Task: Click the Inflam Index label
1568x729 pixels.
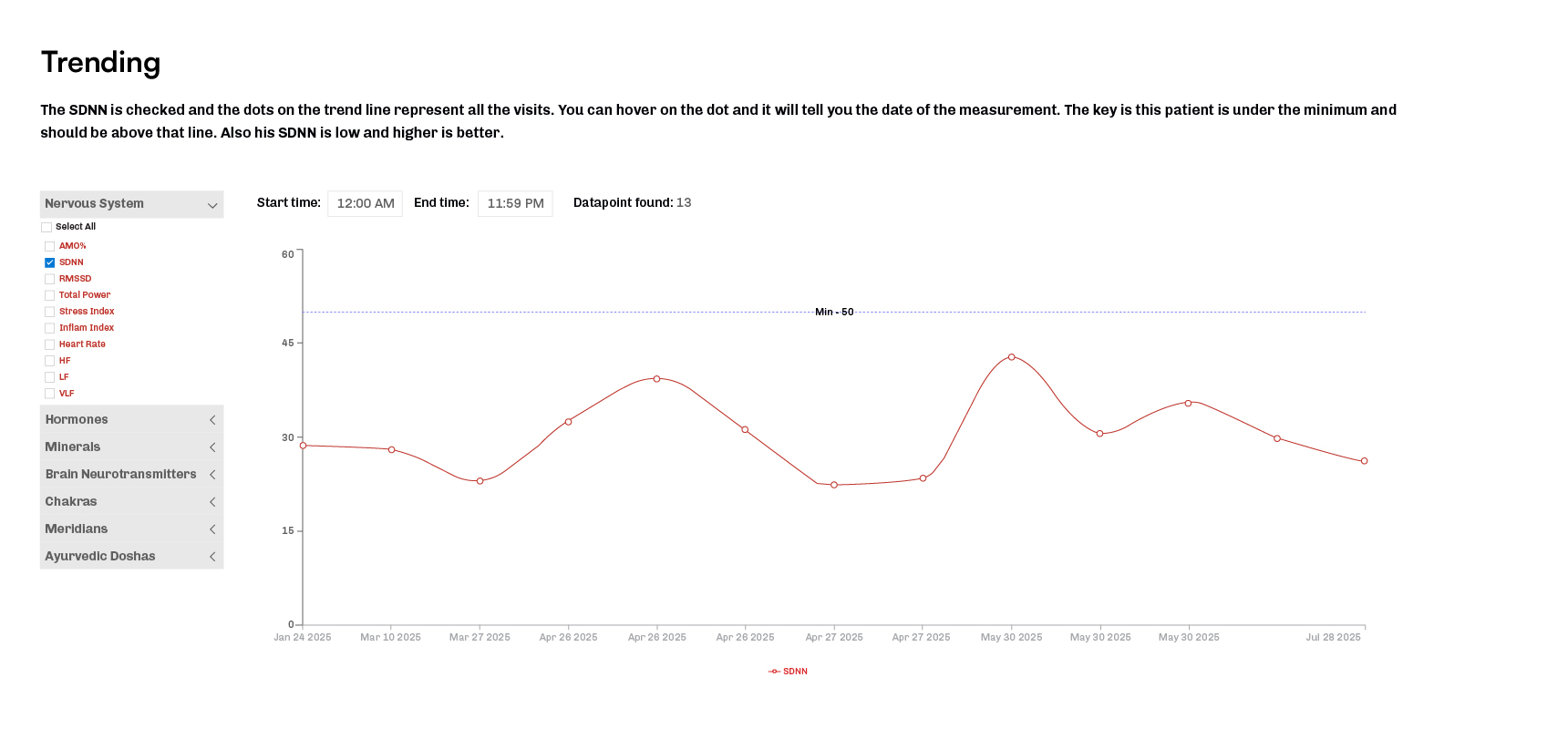Action: coord(87,328)
